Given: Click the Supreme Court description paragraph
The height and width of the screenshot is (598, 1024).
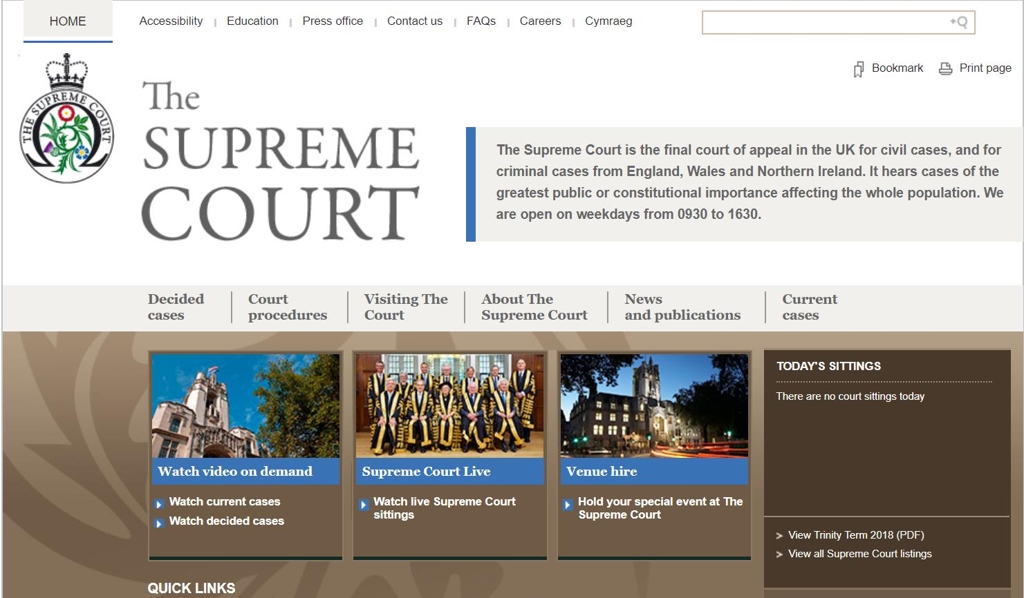Looking at the screenshot, I should (x=749, y=182).
